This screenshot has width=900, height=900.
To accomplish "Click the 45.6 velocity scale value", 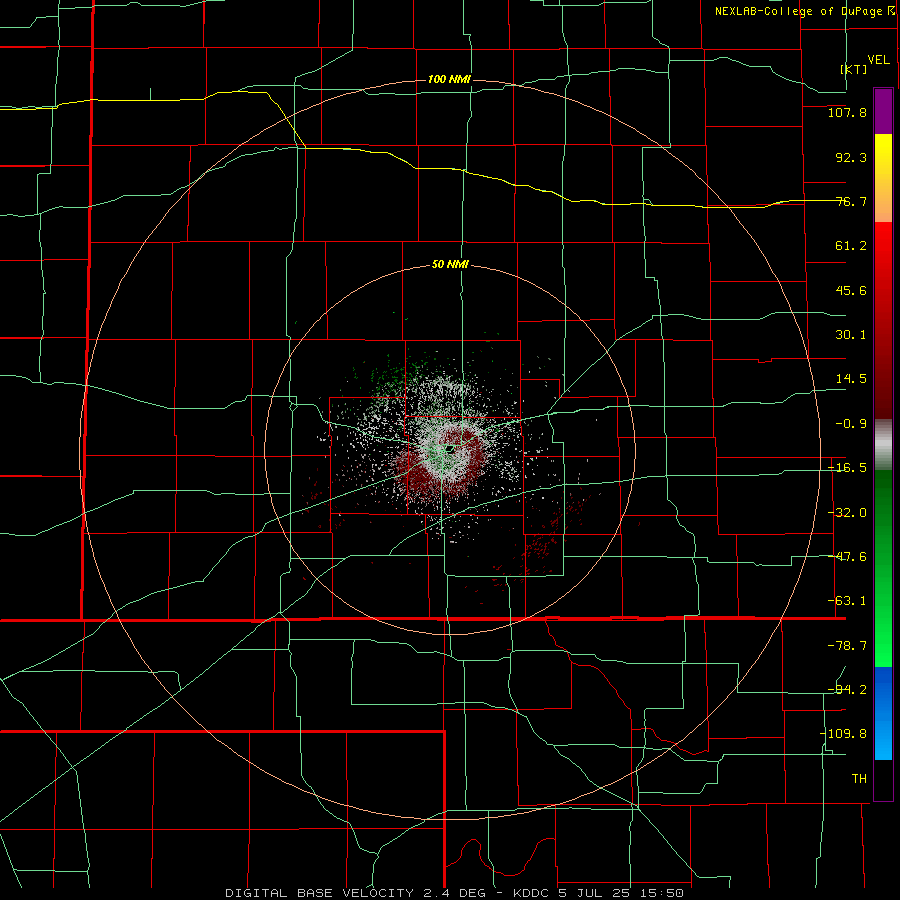I will click(851, 290).
